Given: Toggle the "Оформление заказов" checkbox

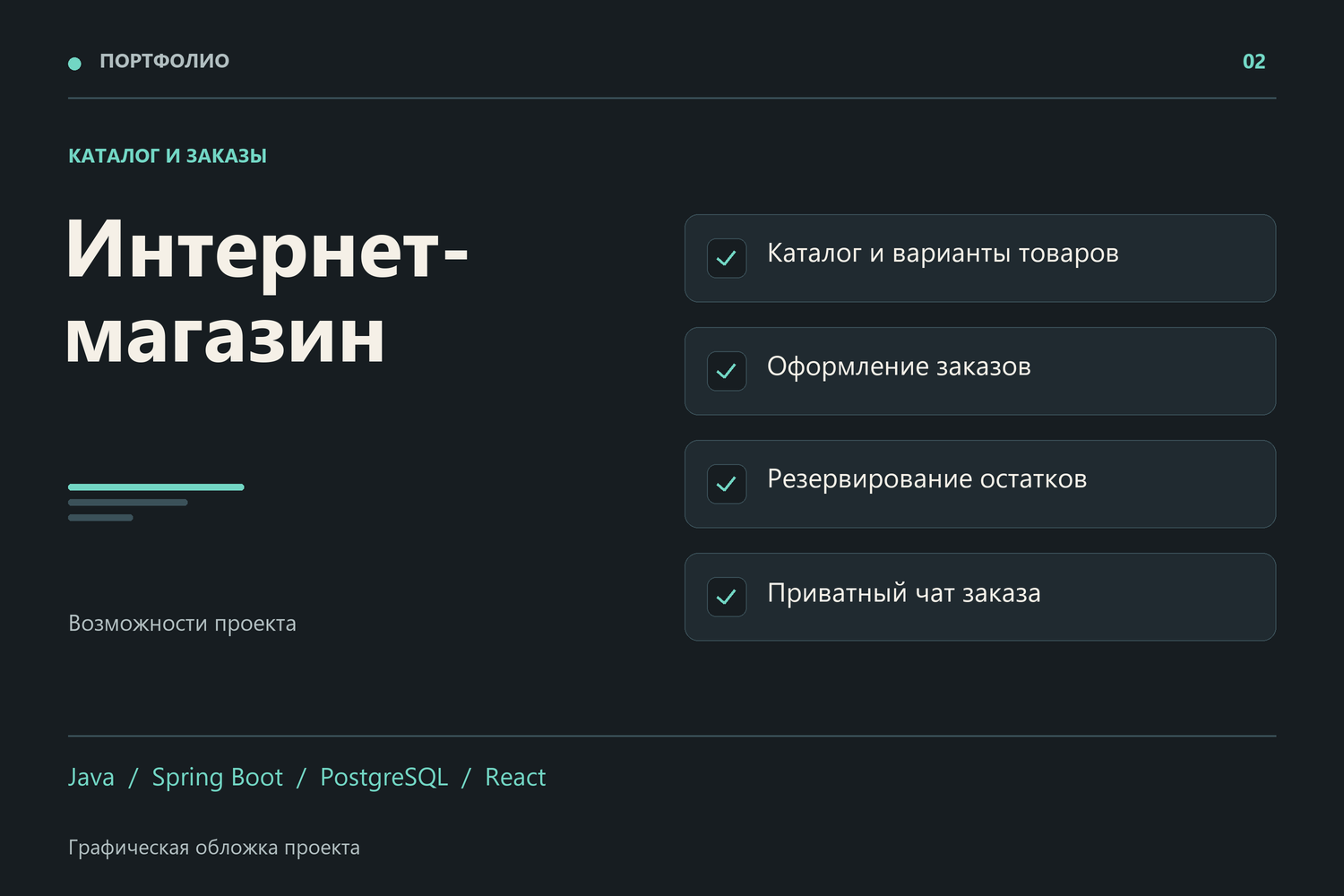Looking at the screenshot, I should (x=727, y=371).
